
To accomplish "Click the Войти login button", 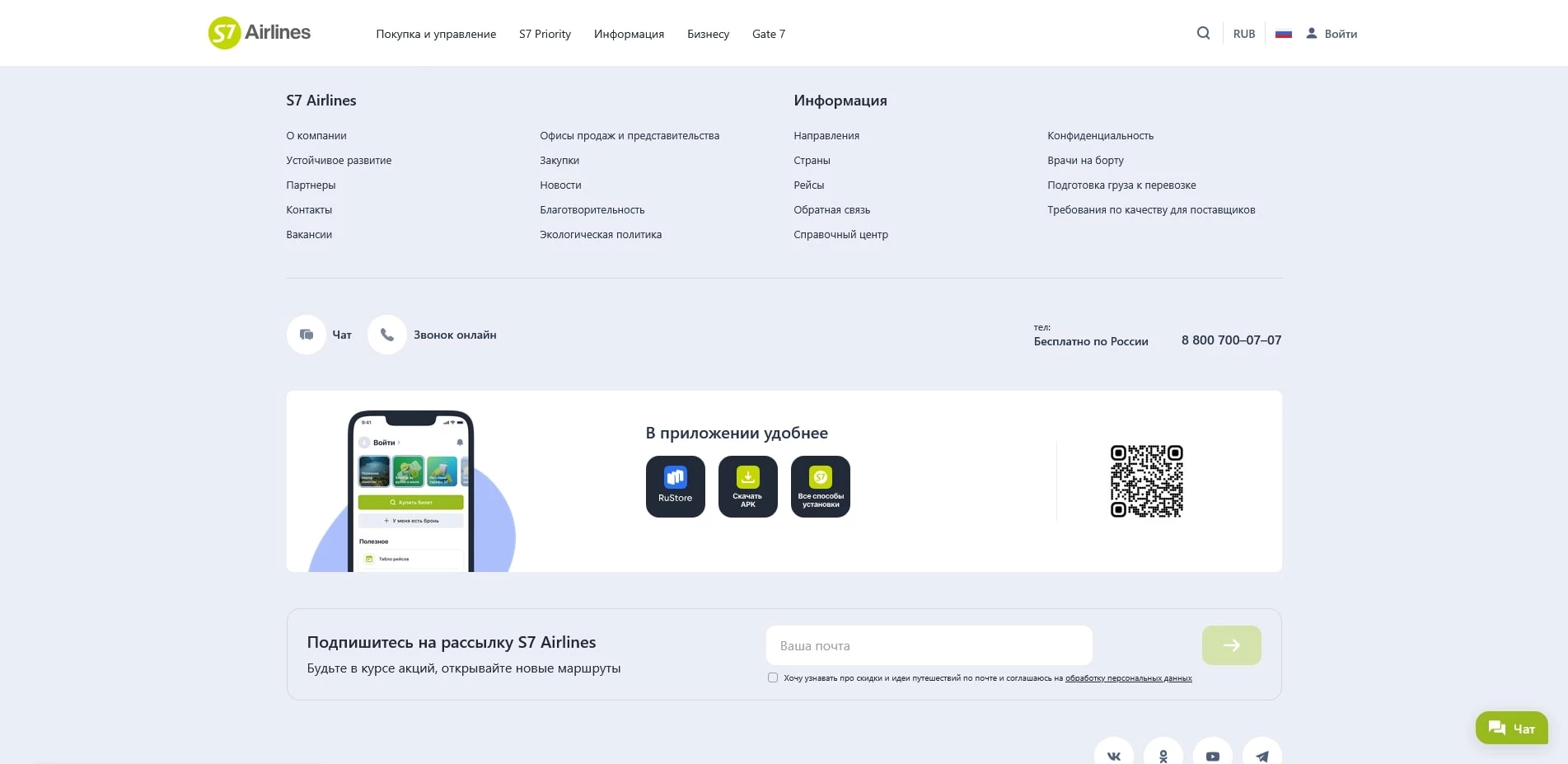I will coord(1332,34).
